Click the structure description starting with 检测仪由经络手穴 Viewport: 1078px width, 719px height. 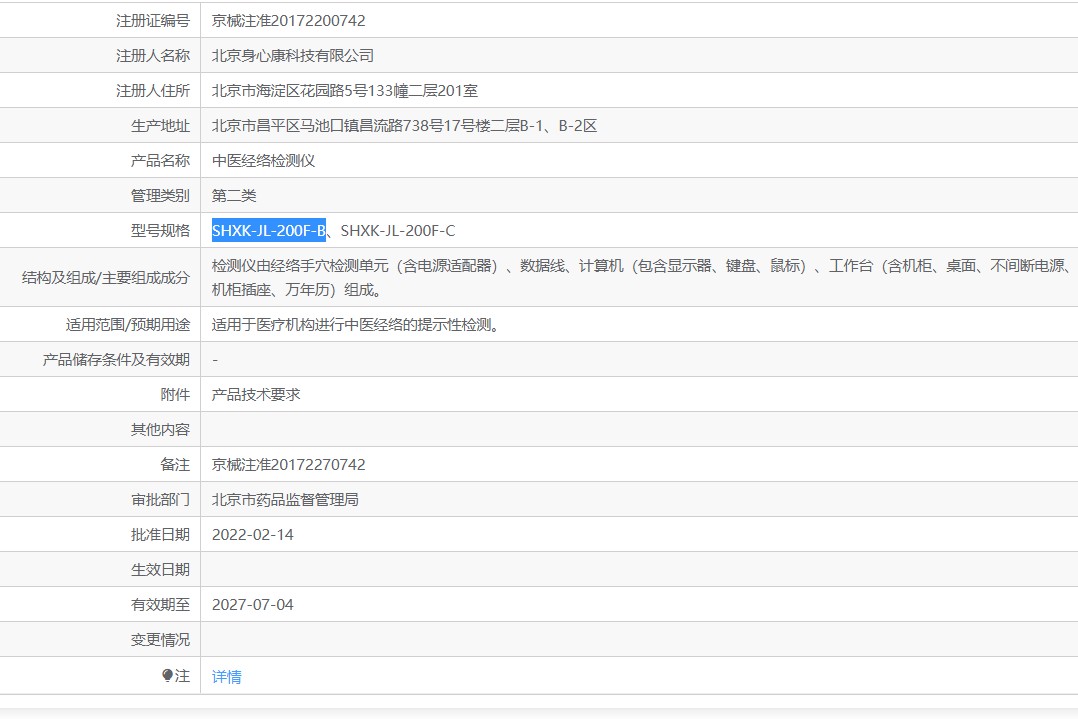(640, 266)
